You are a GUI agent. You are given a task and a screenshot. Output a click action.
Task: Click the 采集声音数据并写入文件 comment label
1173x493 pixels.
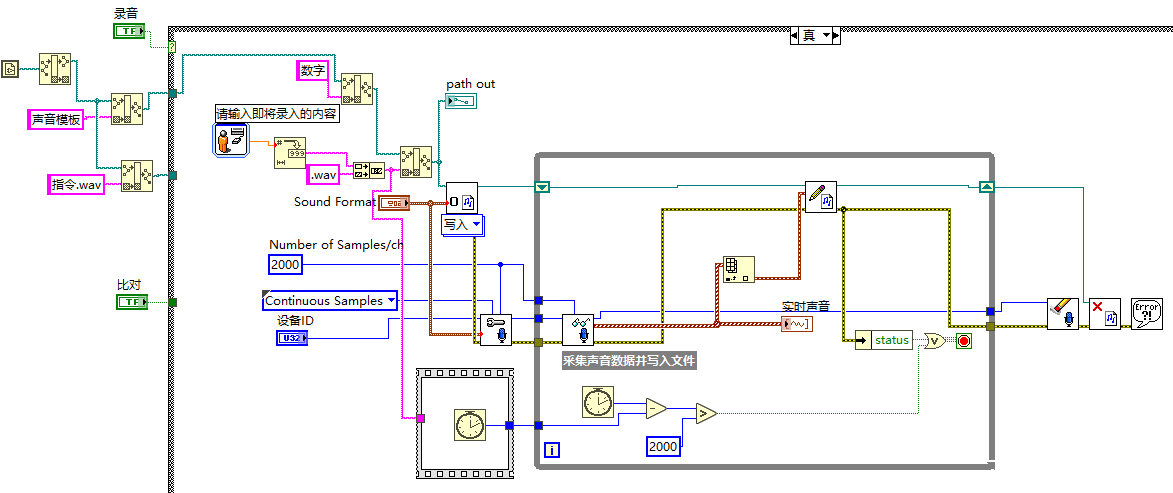(629, 361)
